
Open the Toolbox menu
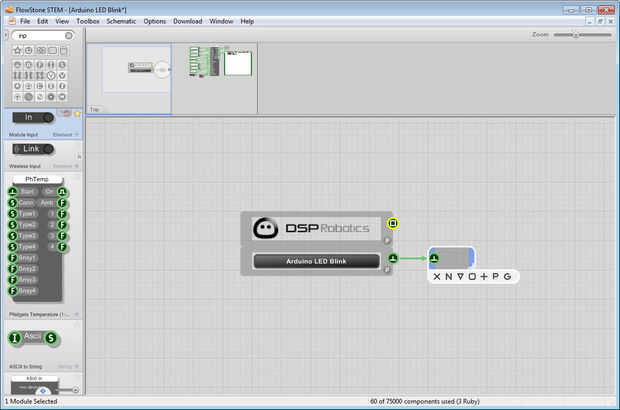click(x=88, y=21)
